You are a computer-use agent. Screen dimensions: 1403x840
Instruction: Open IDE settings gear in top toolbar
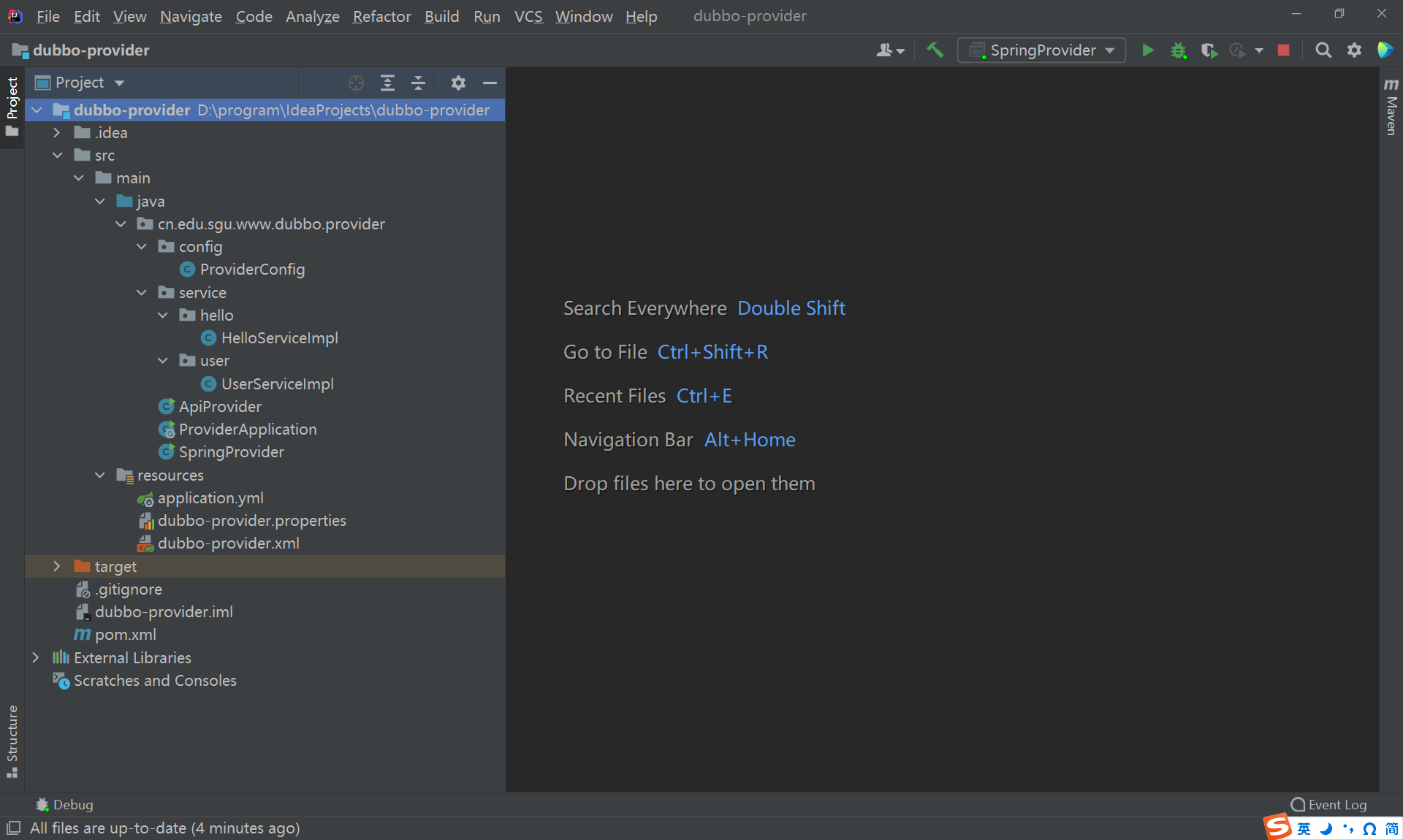(x=1354, y=50)
